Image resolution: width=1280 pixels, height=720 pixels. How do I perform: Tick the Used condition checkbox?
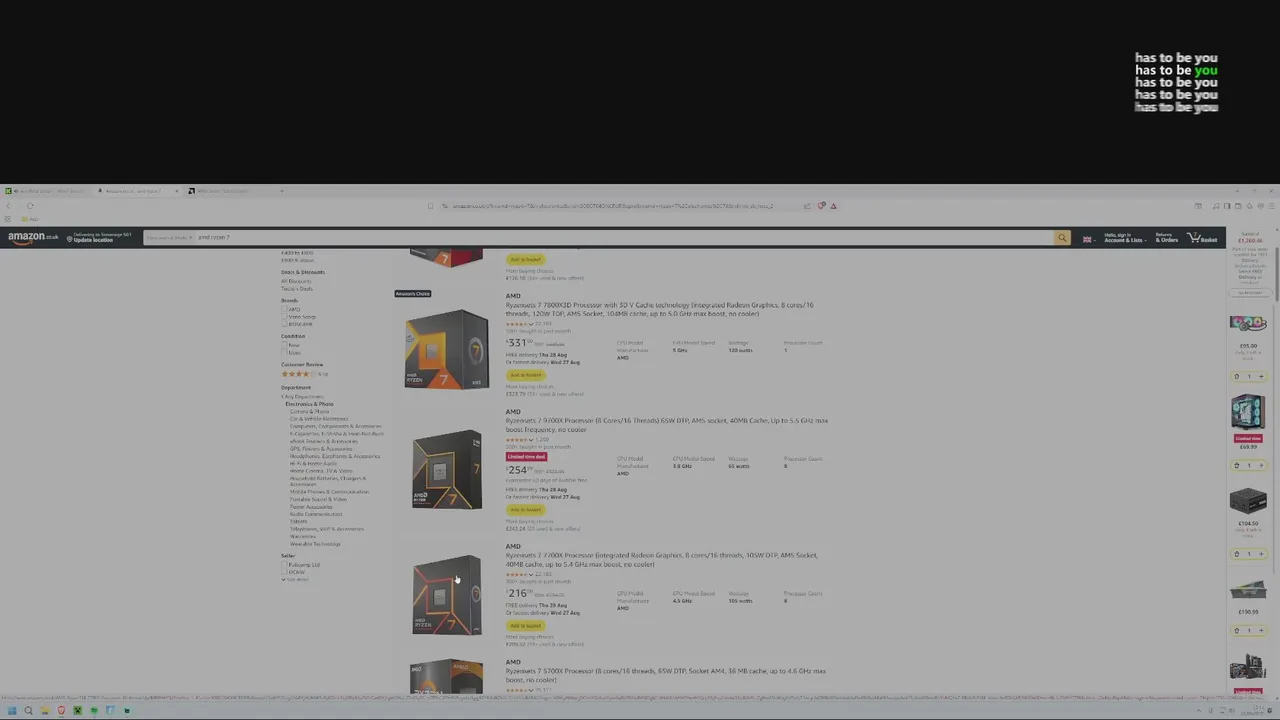coord(284,352)
